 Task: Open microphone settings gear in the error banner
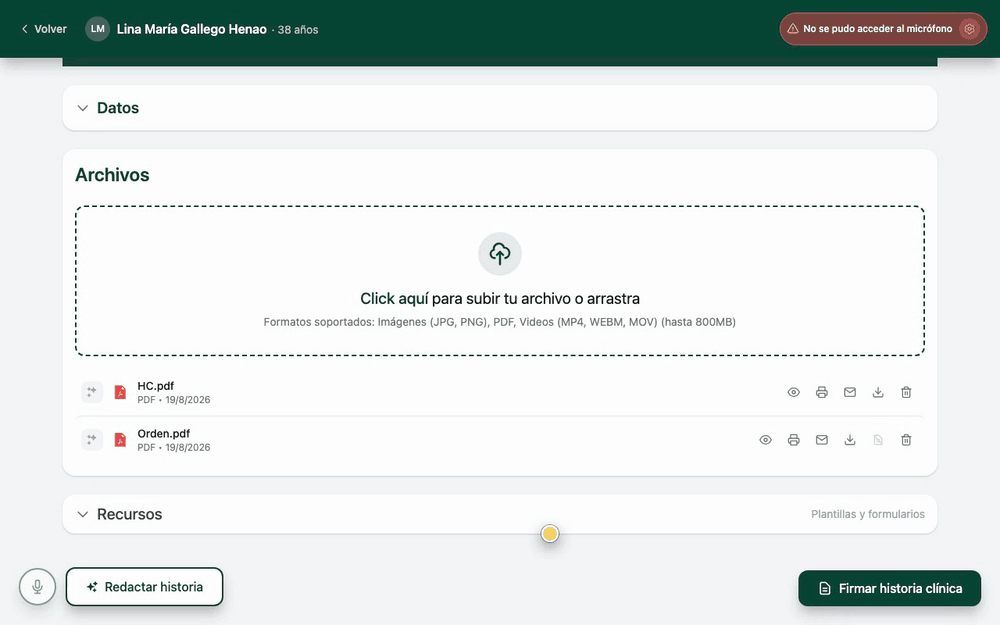(x=969, y=29)
